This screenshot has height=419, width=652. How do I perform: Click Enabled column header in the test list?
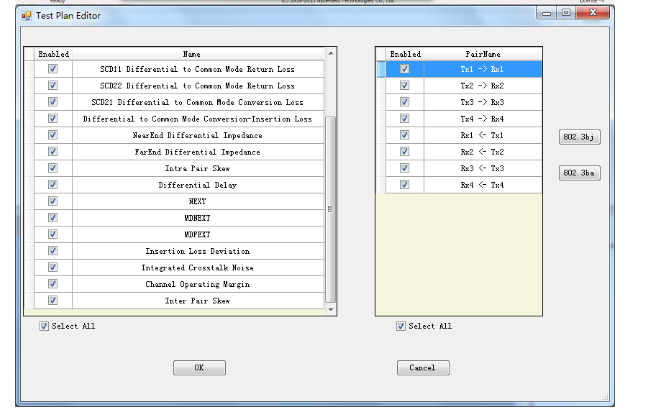53,54
